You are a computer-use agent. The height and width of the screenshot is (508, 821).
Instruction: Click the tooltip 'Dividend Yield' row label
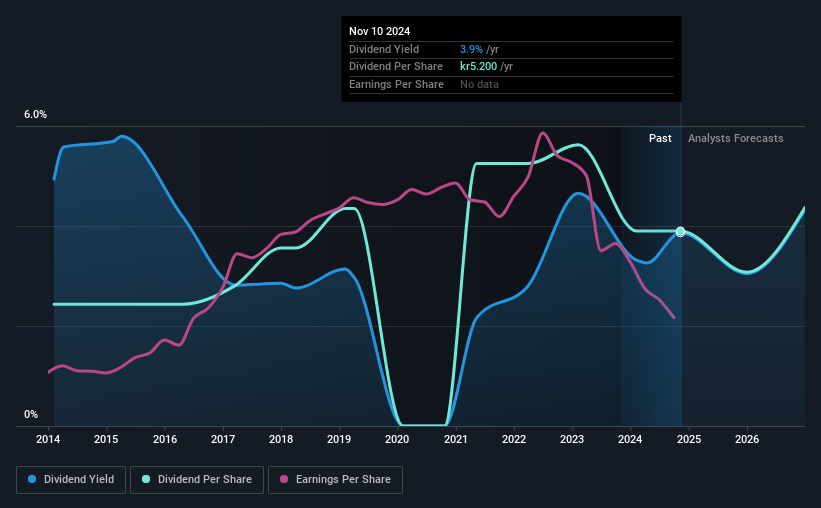(384, 49)
